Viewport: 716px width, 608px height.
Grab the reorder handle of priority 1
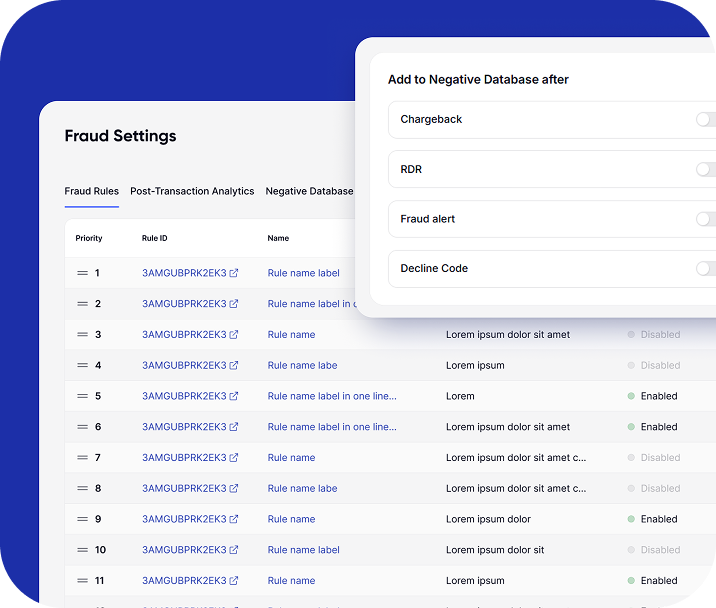[83, 273]
